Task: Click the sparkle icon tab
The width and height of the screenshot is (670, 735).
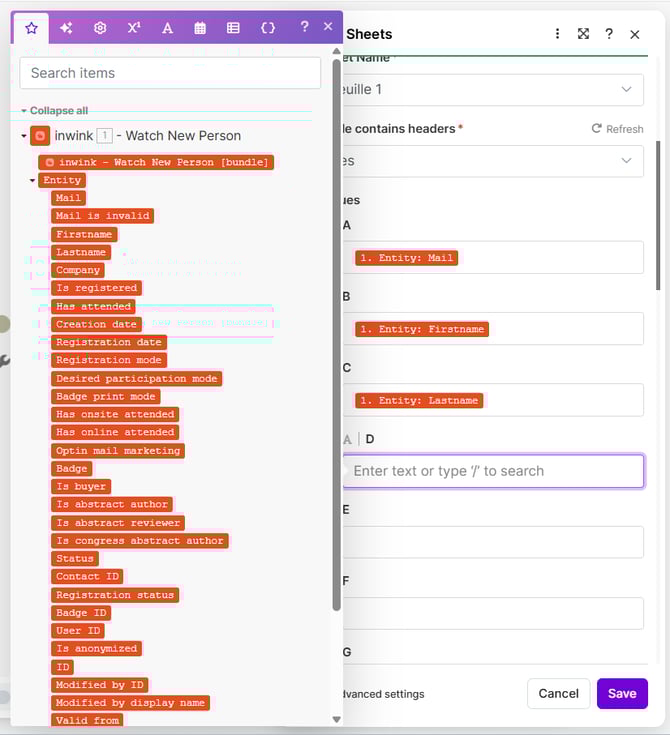Action: pos(66,28)
